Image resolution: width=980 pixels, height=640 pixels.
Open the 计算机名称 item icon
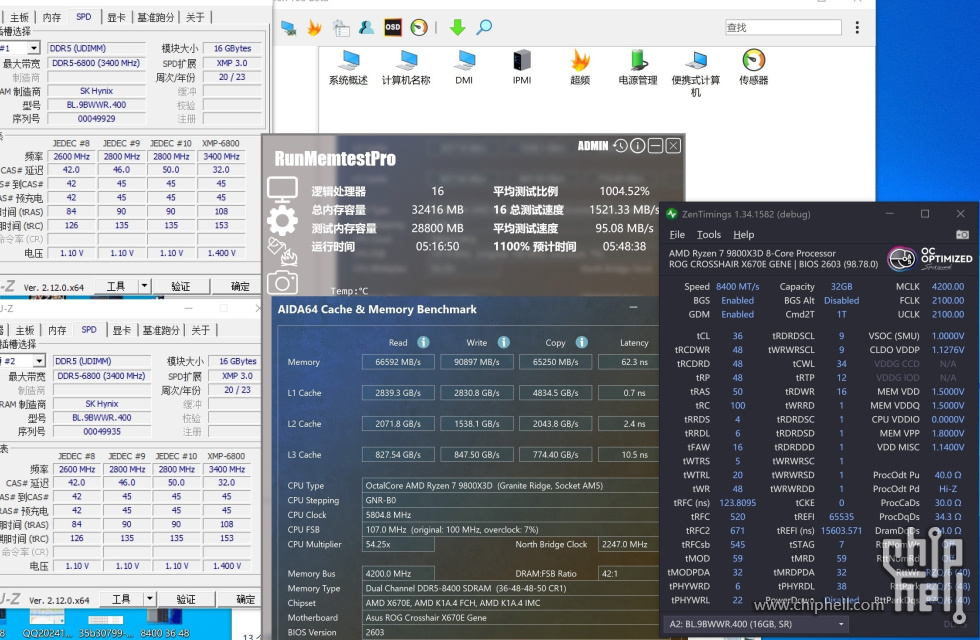pyautogui.click(x=406, y=61)
